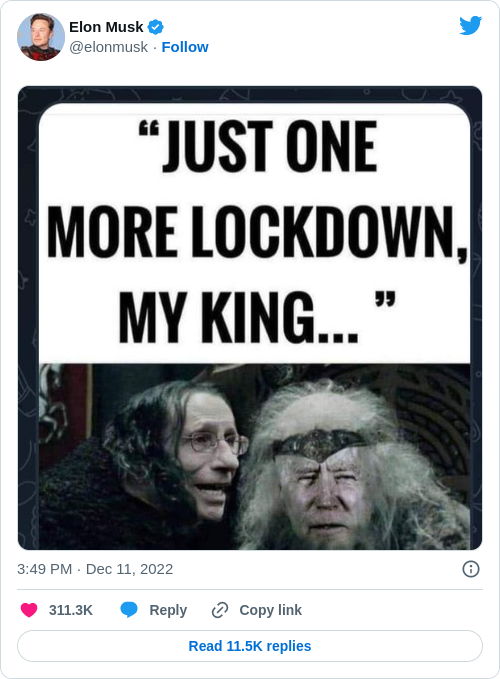This screenshot has height=679, width=500.
Task: Click the blue reply bubble icon
Action: tap(129, 610)
